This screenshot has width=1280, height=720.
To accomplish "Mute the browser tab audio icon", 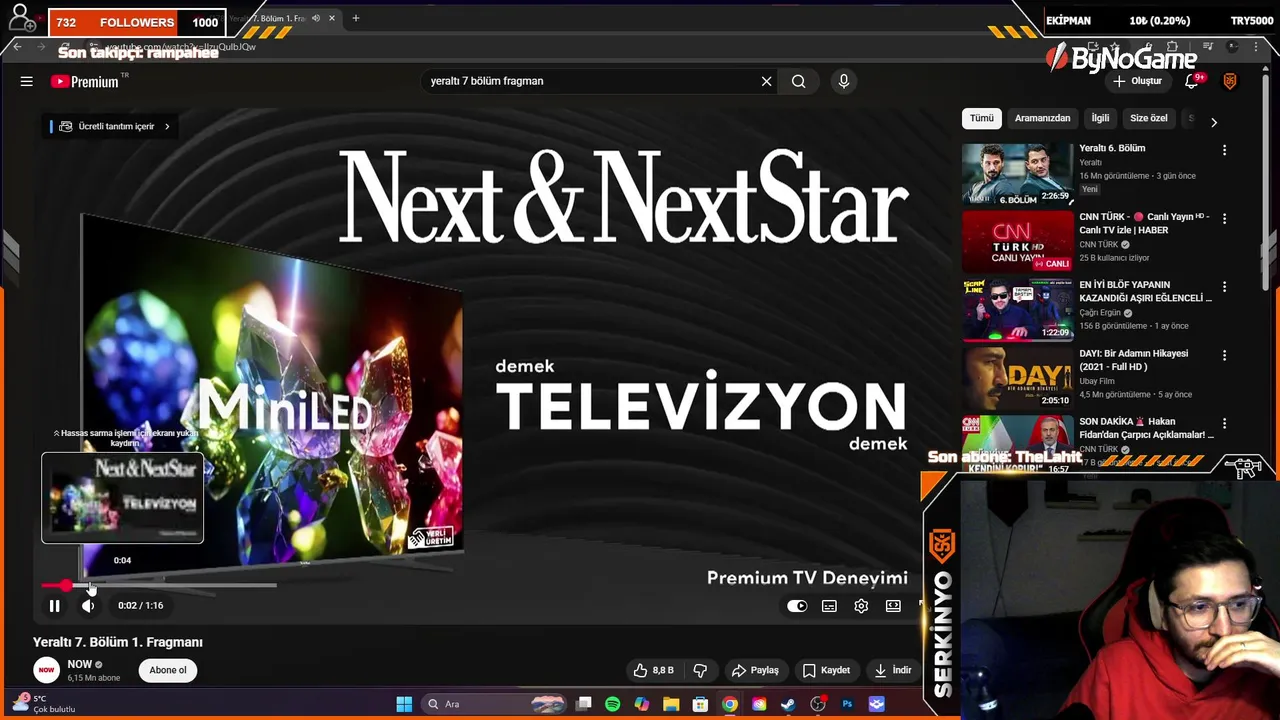I will click(315, 18).
